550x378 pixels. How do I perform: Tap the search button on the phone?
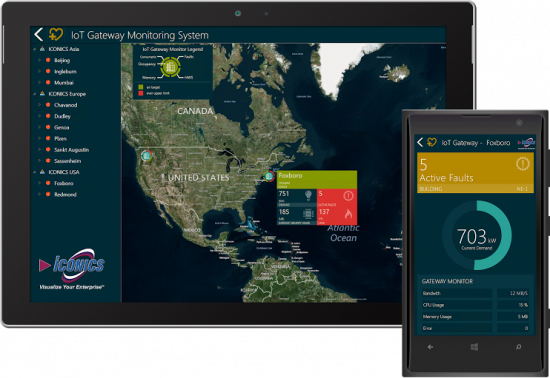[x=518, y=347]
